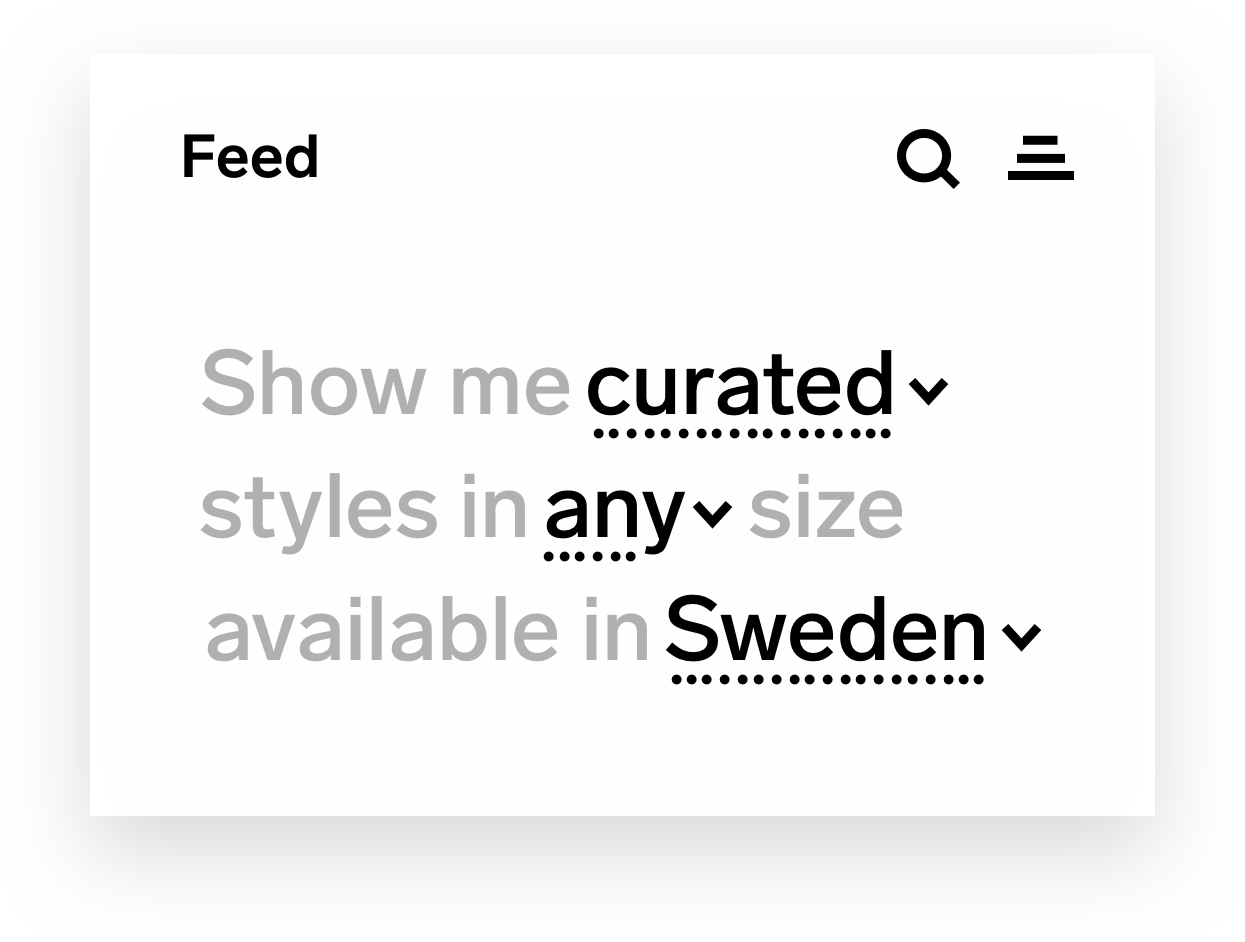This screenshot has width=1245, height=942.
Task: Click the blank space between Feed and search icon
Action: (x=600, y=158)
